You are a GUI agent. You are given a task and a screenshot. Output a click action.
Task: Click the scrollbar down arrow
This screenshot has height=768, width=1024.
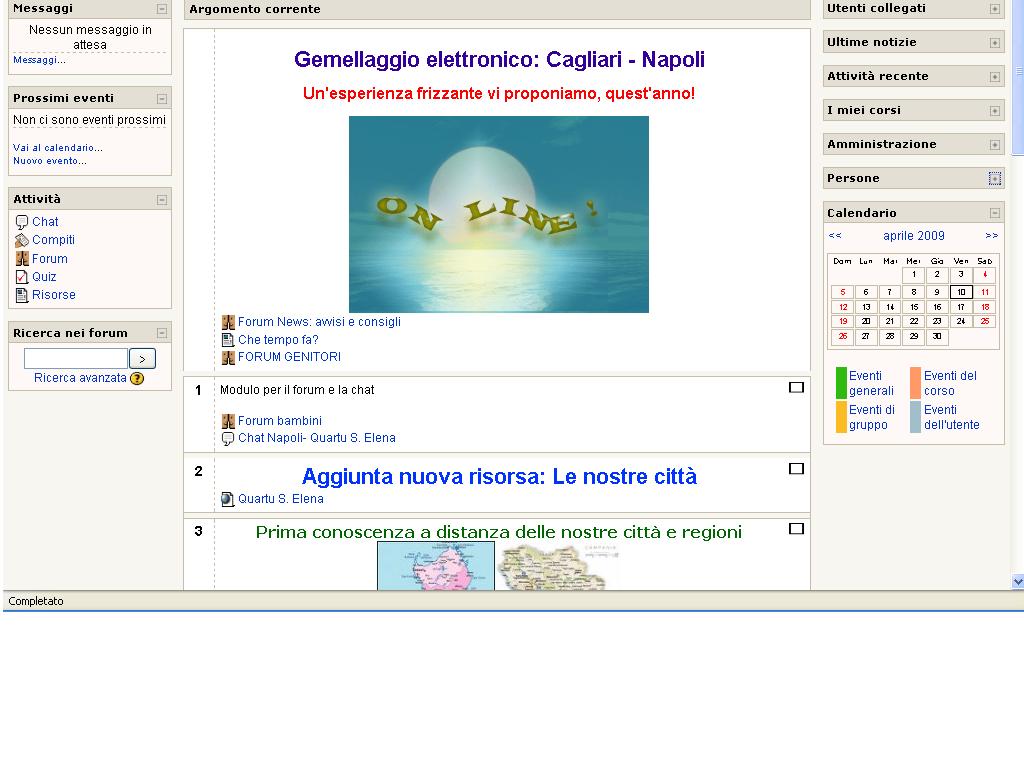point(1017,581)
